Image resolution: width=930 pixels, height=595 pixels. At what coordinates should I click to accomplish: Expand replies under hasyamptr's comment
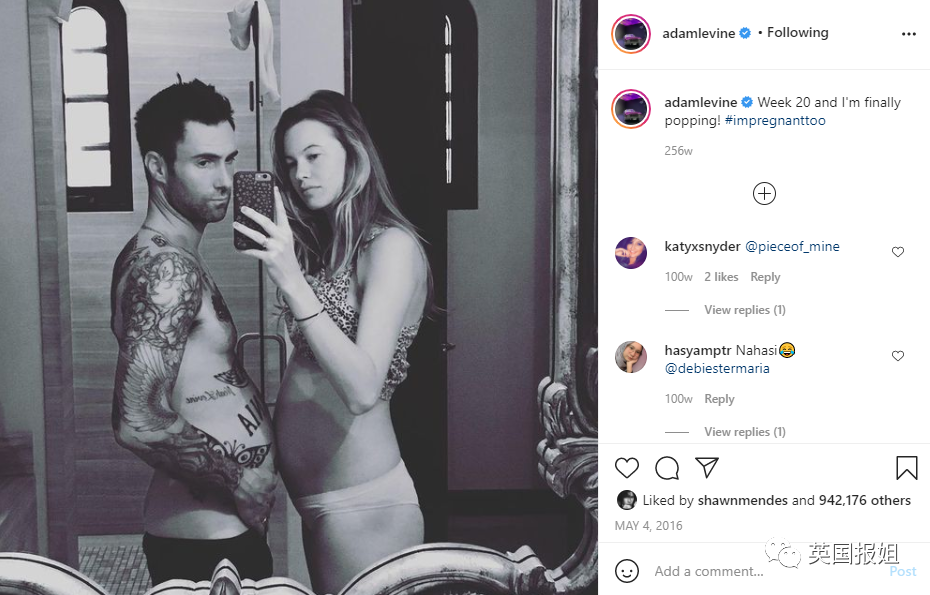tap(745, 432)
